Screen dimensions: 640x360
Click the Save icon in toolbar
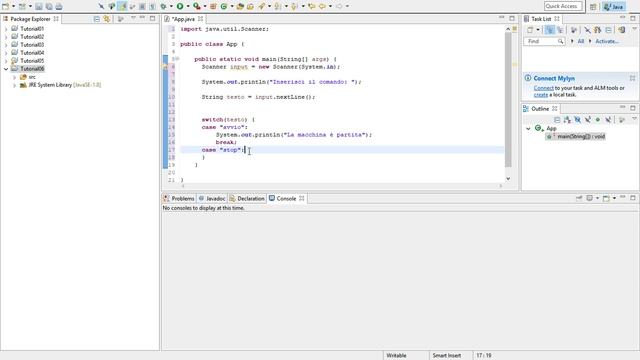tap(38, 6)
